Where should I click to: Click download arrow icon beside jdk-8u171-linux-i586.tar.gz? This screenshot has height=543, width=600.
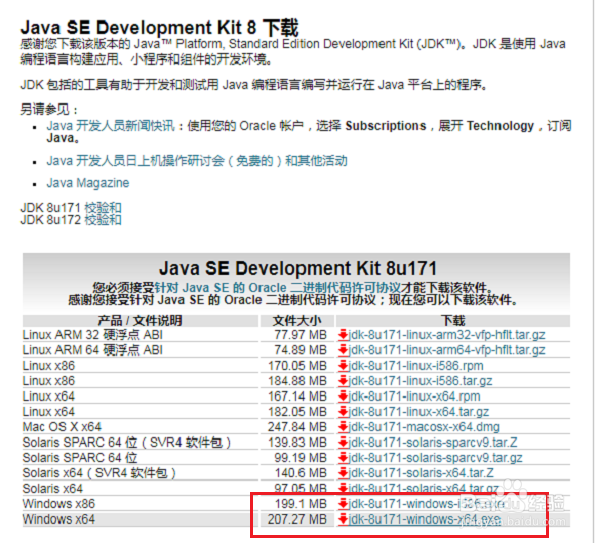[x=343, y=381]
